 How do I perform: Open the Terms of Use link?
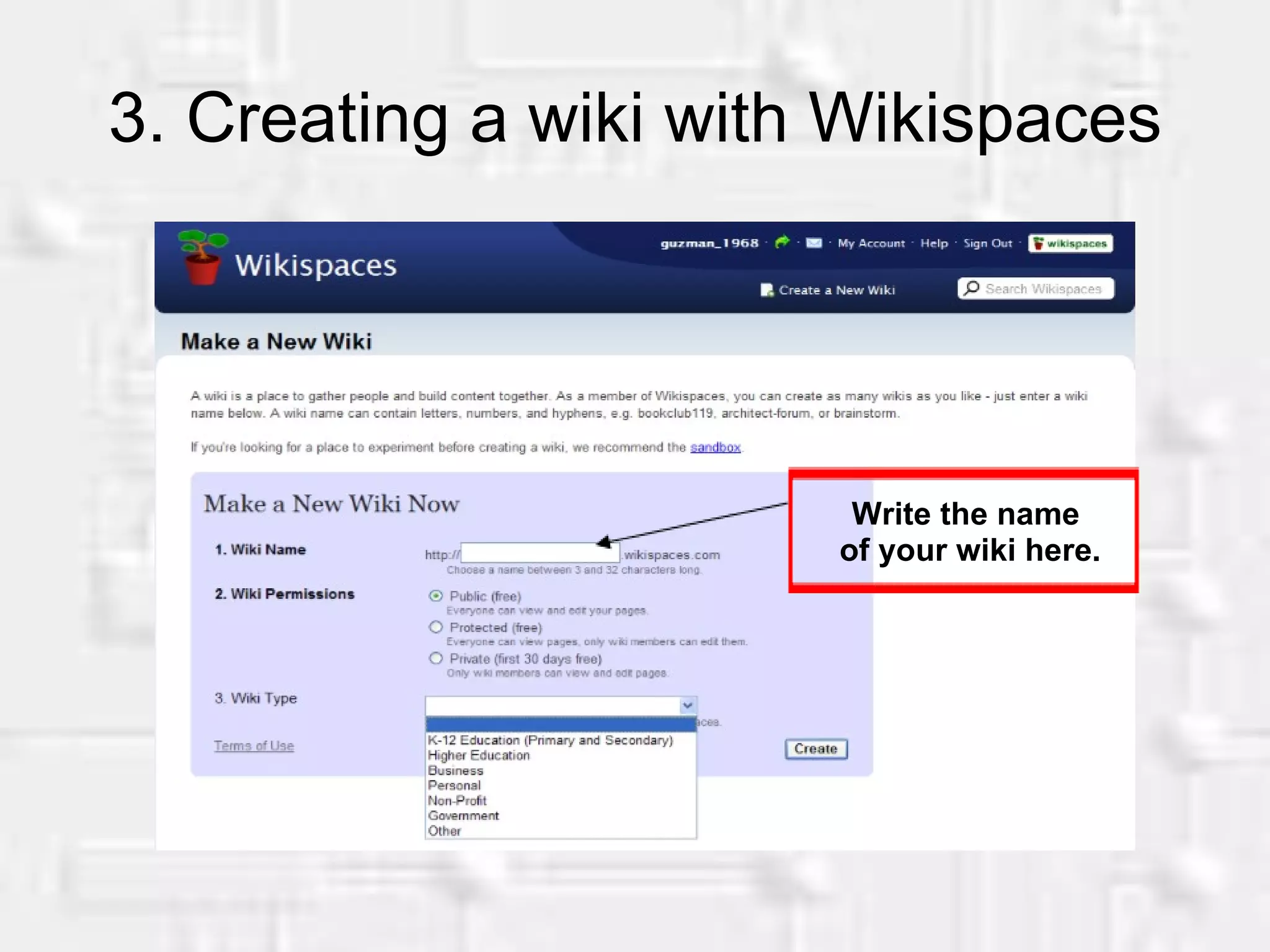(254, 746)
